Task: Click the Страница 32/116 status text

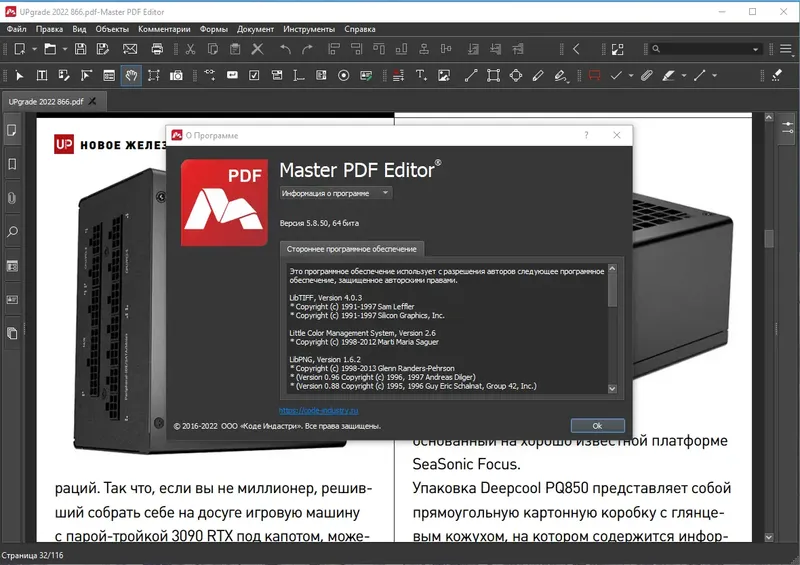Action: coord(33,555)
